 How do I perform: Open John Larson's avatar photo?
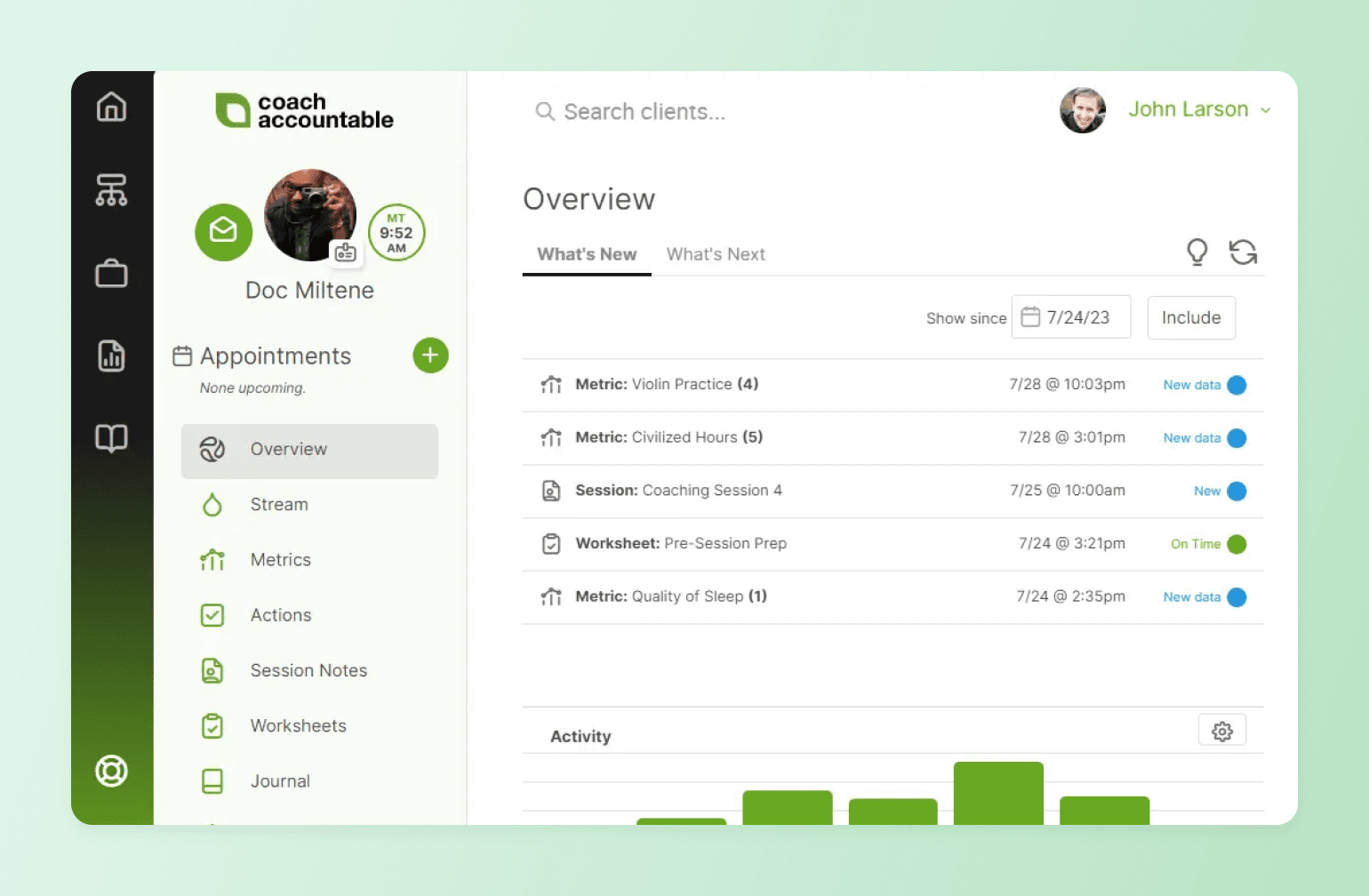click(x=1083, y=110)
